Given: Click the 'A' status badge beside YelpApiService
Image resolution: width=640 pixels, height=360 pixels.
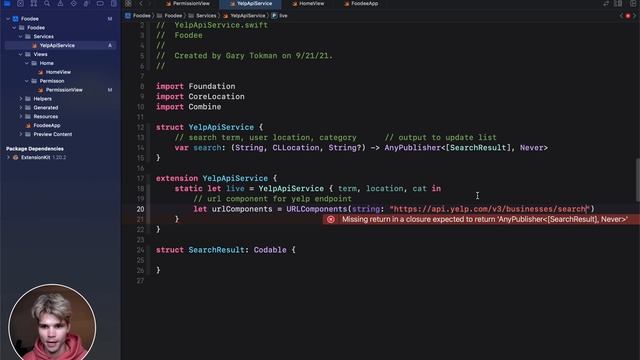Looking at the screenshot, I should 110,45.
